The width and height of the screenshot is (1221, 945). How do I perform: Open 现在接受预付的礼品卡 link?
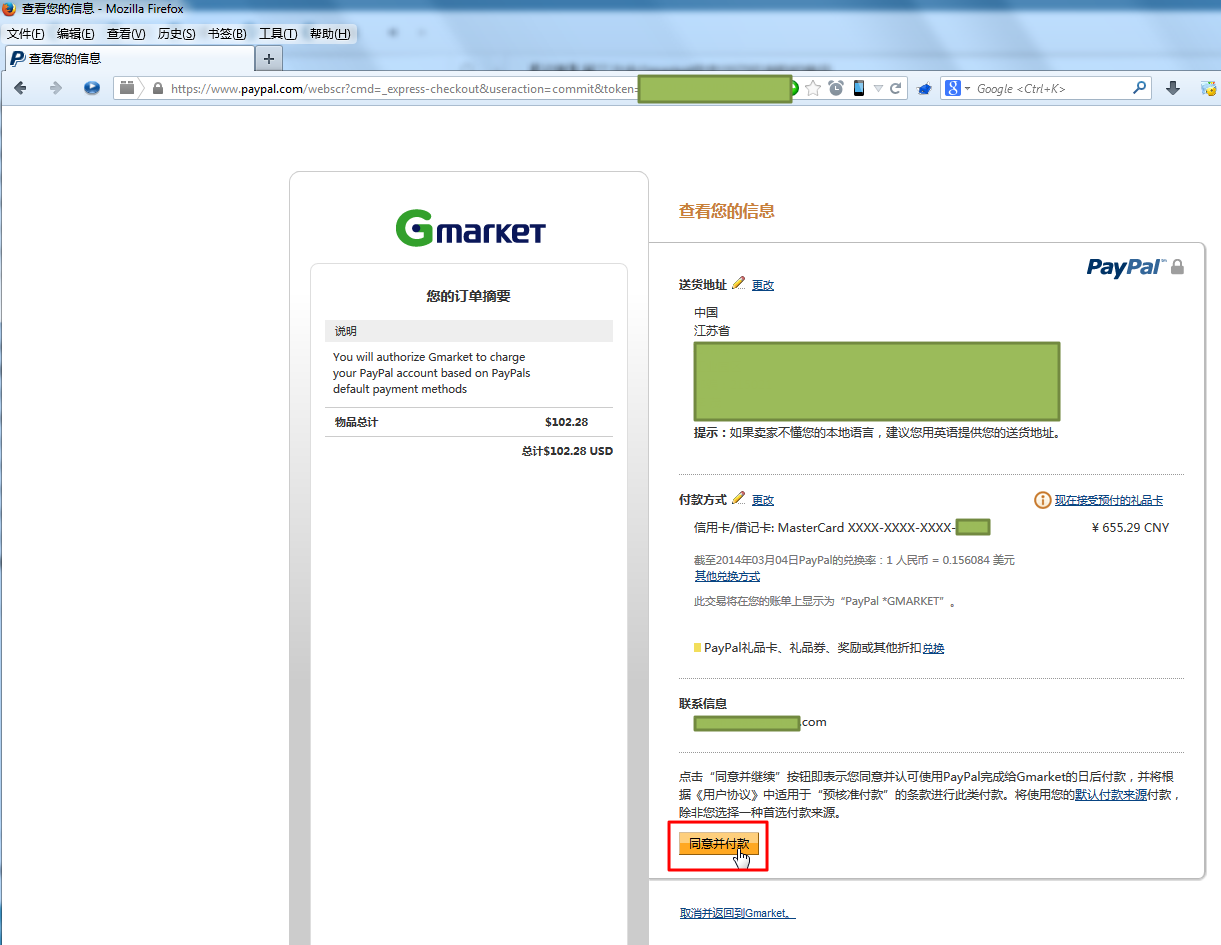click(1109, 500)
